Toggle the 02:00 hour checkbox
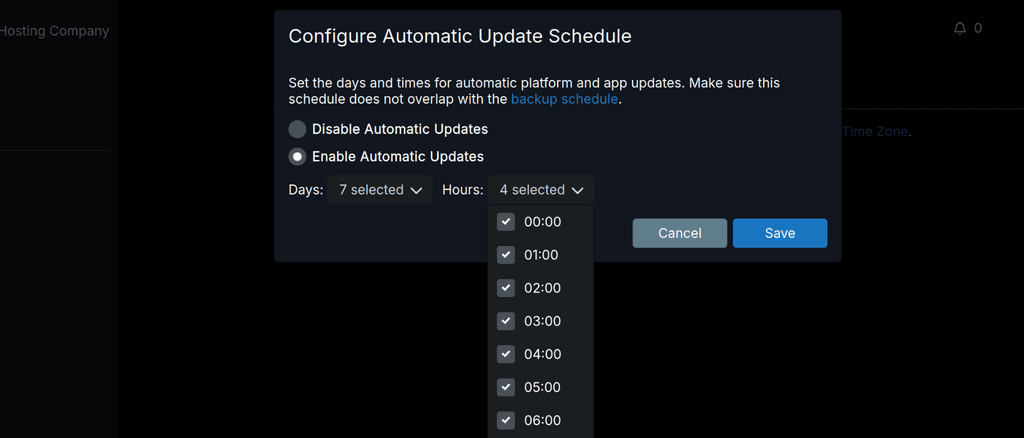This screenshot has width=1024, height=438. point(506,288)
